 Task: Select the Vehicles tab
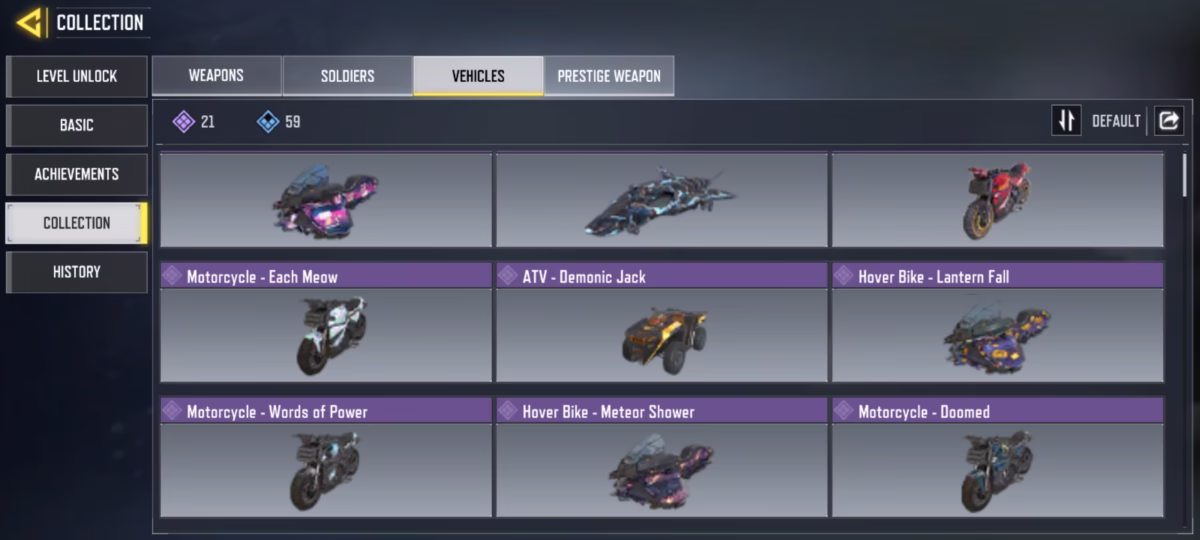click(x=478, y=76)
